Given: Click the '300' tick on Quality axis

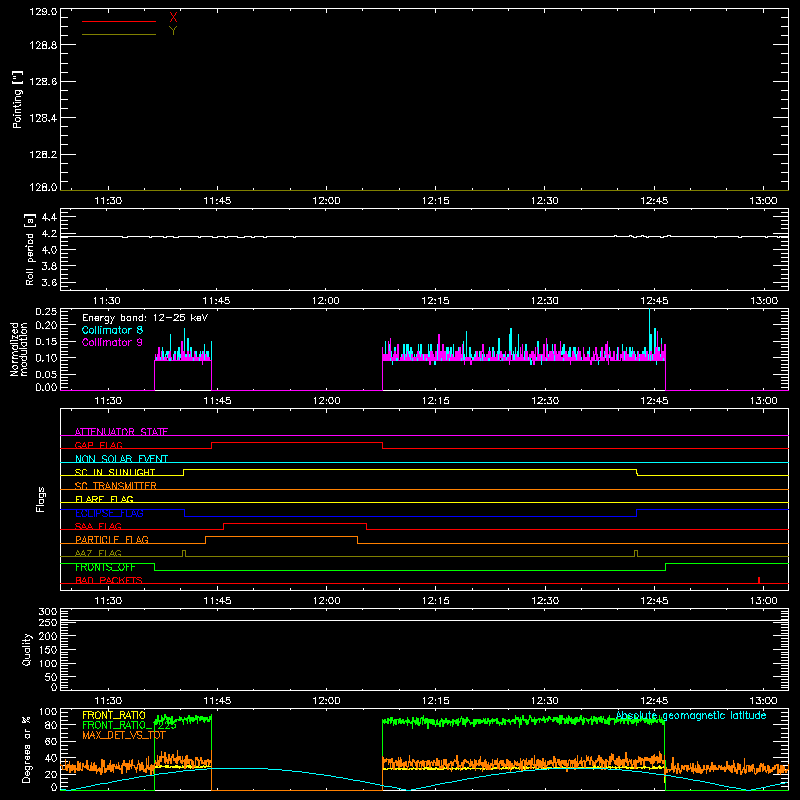Looking at the screenshot, I should [x=48, y=611].
